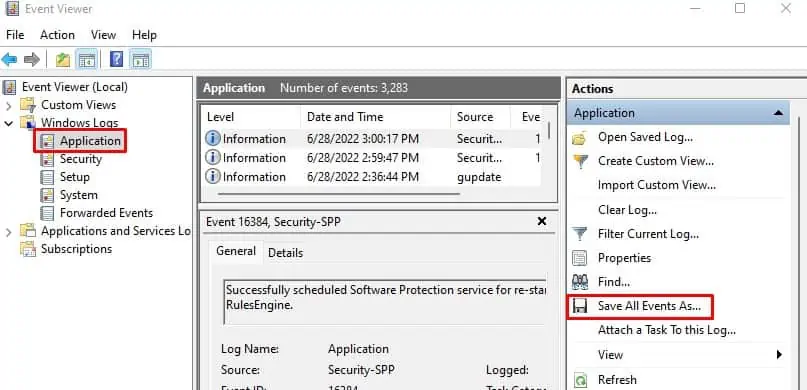The image size is (807, 390).
Task: Click the Custom Views folder icon
Action: (28, 105)
